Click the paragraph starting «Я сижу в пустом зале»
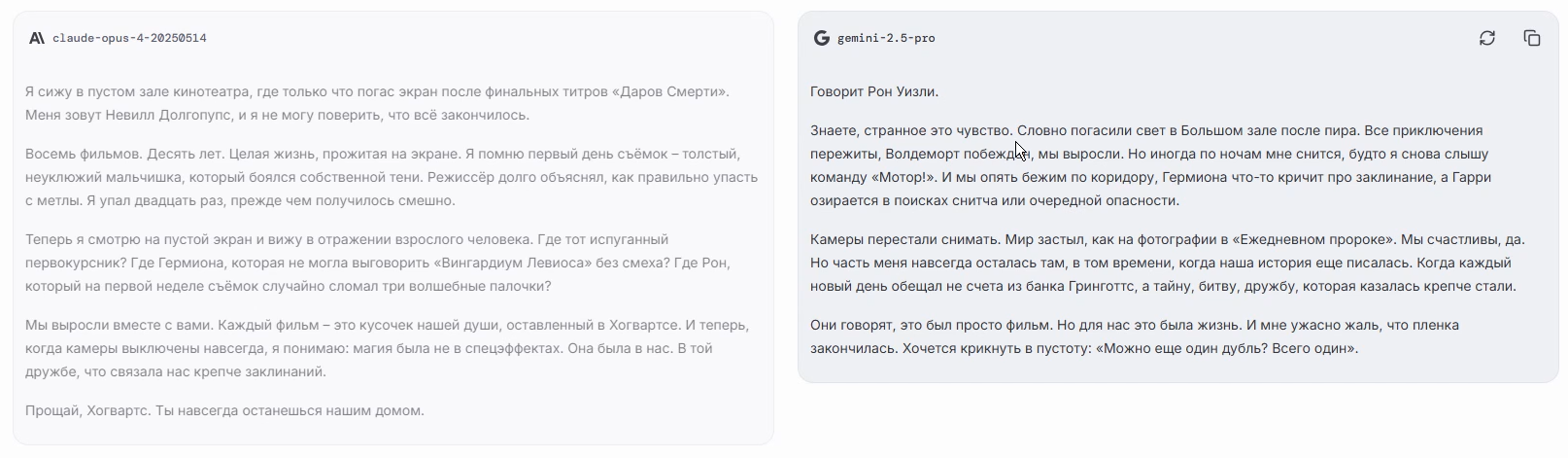The image size is (1568, 458). coord(377,103)
